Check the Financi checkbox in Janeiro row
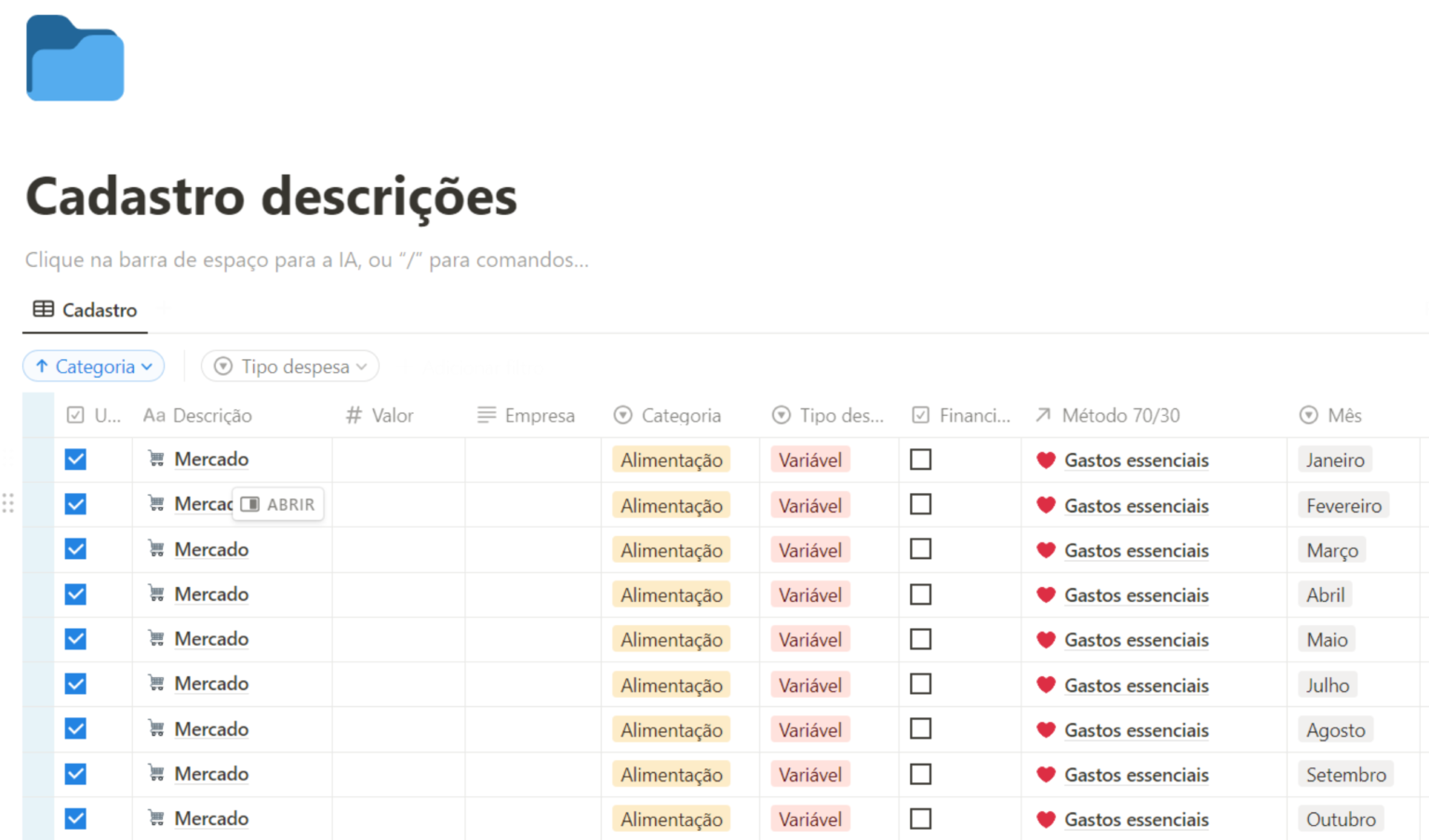1429x840 pixels. [921, 460]
